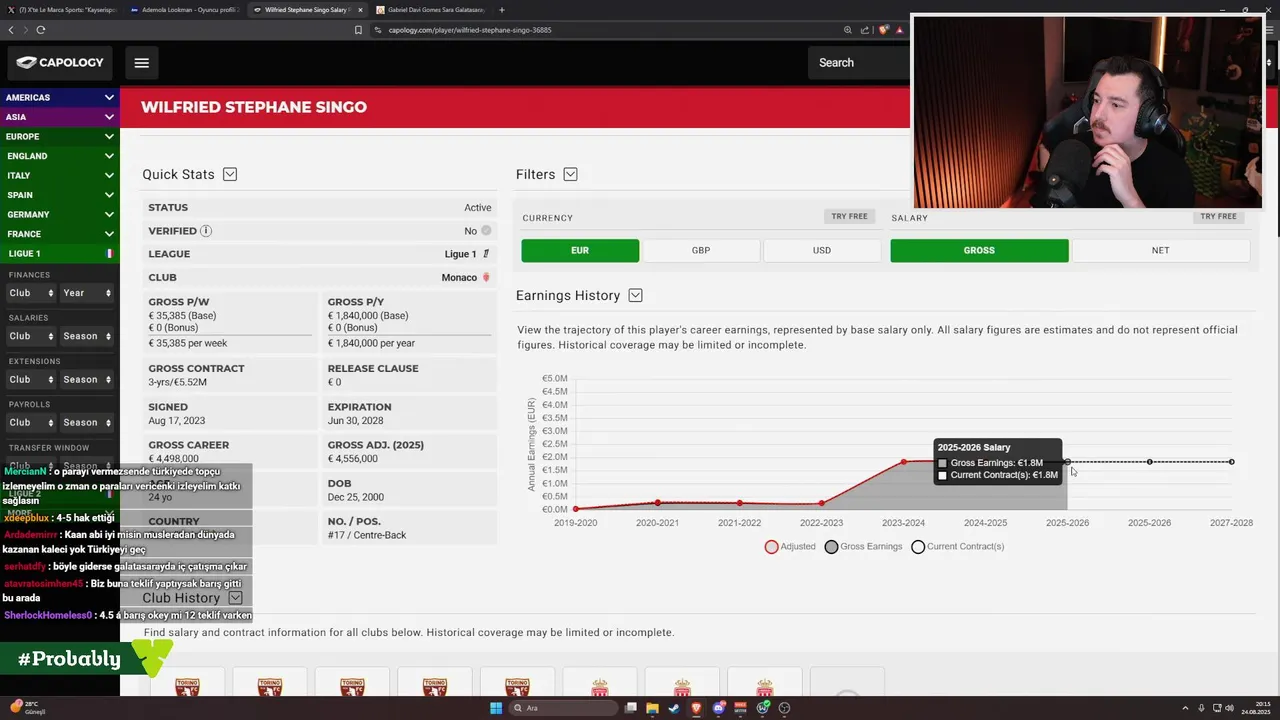Open Discord from the taskbar
This screenshot has height=720, width=1280.
[x=719, y=708]
